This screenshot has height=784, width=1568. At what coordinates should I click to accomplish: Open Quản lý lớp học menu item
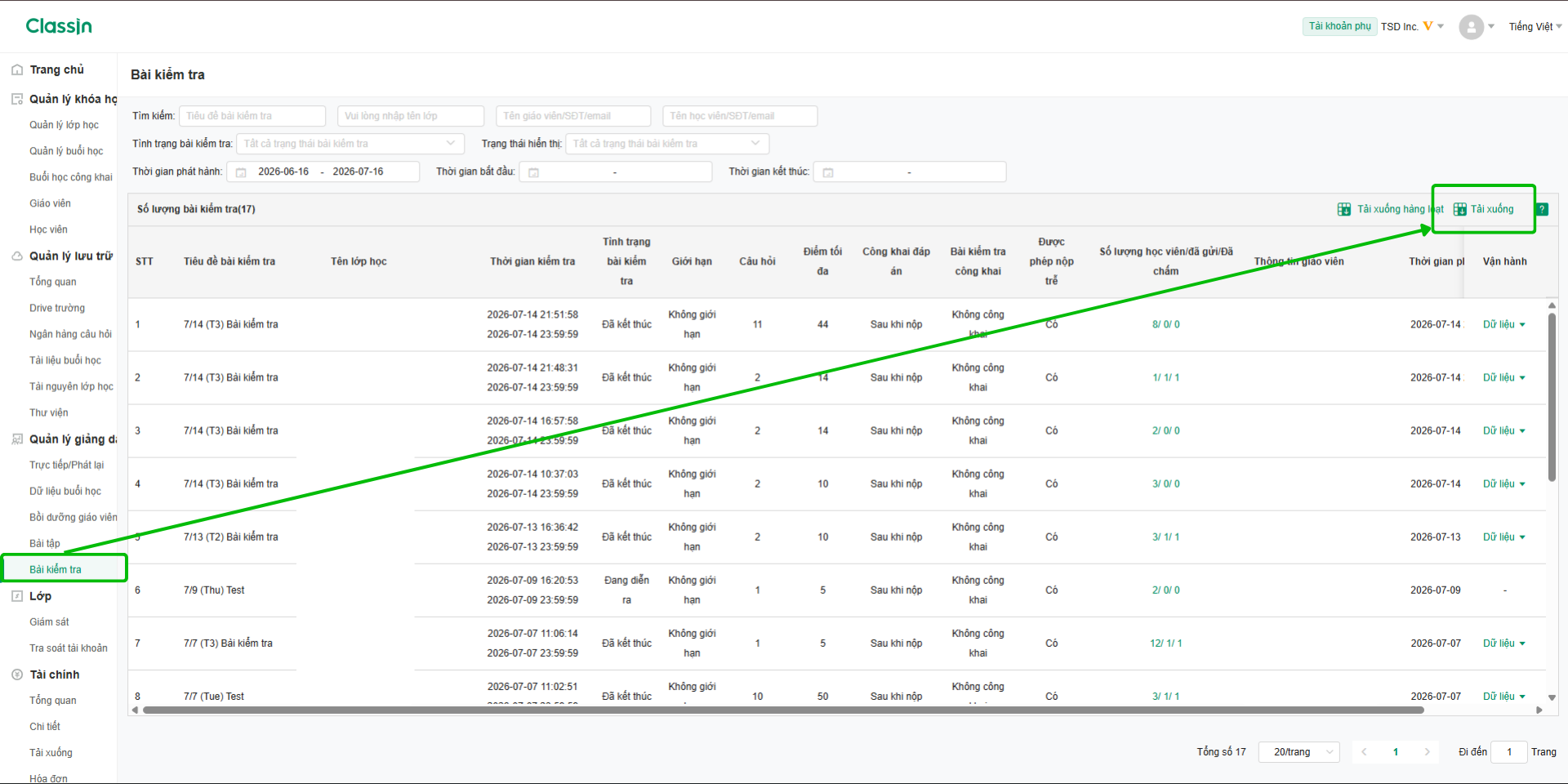tap(64, 125)
